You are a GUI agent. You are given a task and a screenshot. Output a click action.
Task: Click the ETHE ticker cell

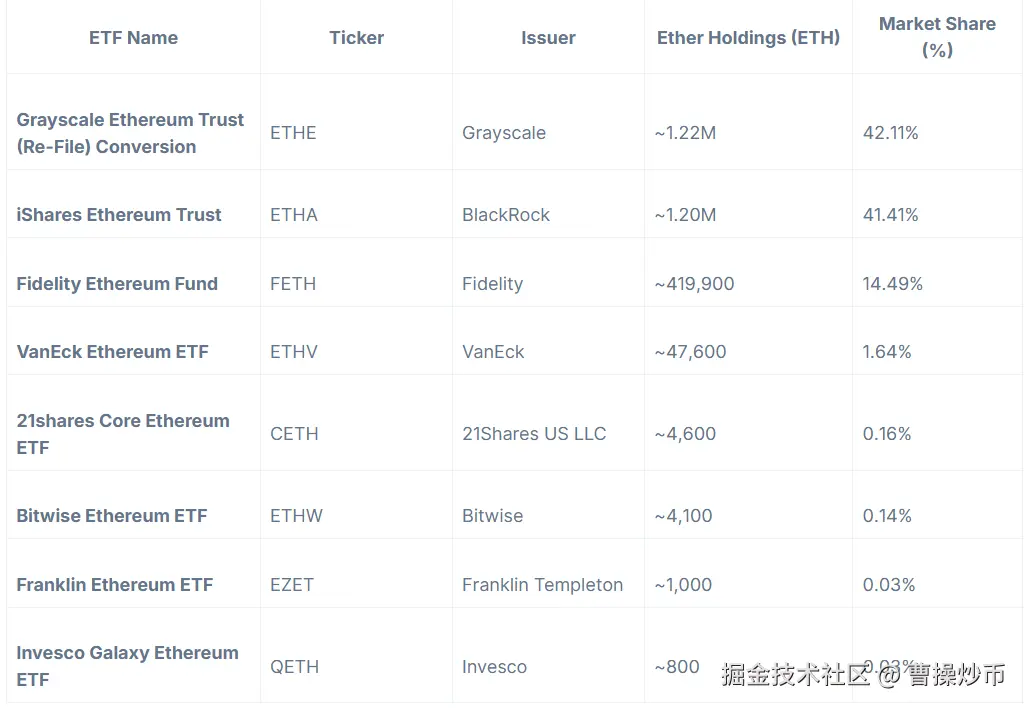tap(293, 133)
